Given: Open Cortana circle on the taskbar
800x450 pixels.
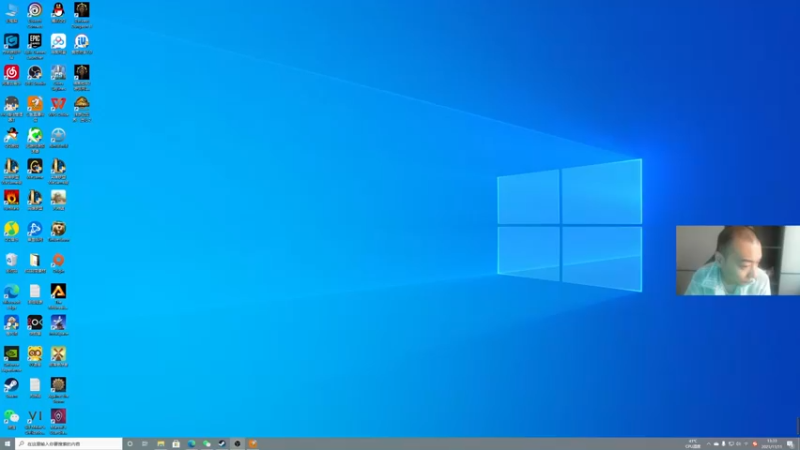Looking at the screenshot, I should [x=130, y=444].
